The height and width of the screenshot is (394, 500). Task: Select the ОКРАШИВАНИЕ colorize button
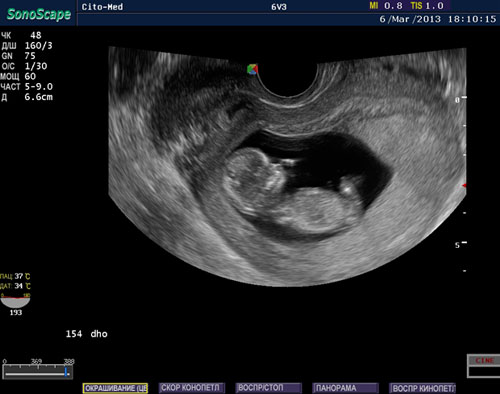coord(115,388)
